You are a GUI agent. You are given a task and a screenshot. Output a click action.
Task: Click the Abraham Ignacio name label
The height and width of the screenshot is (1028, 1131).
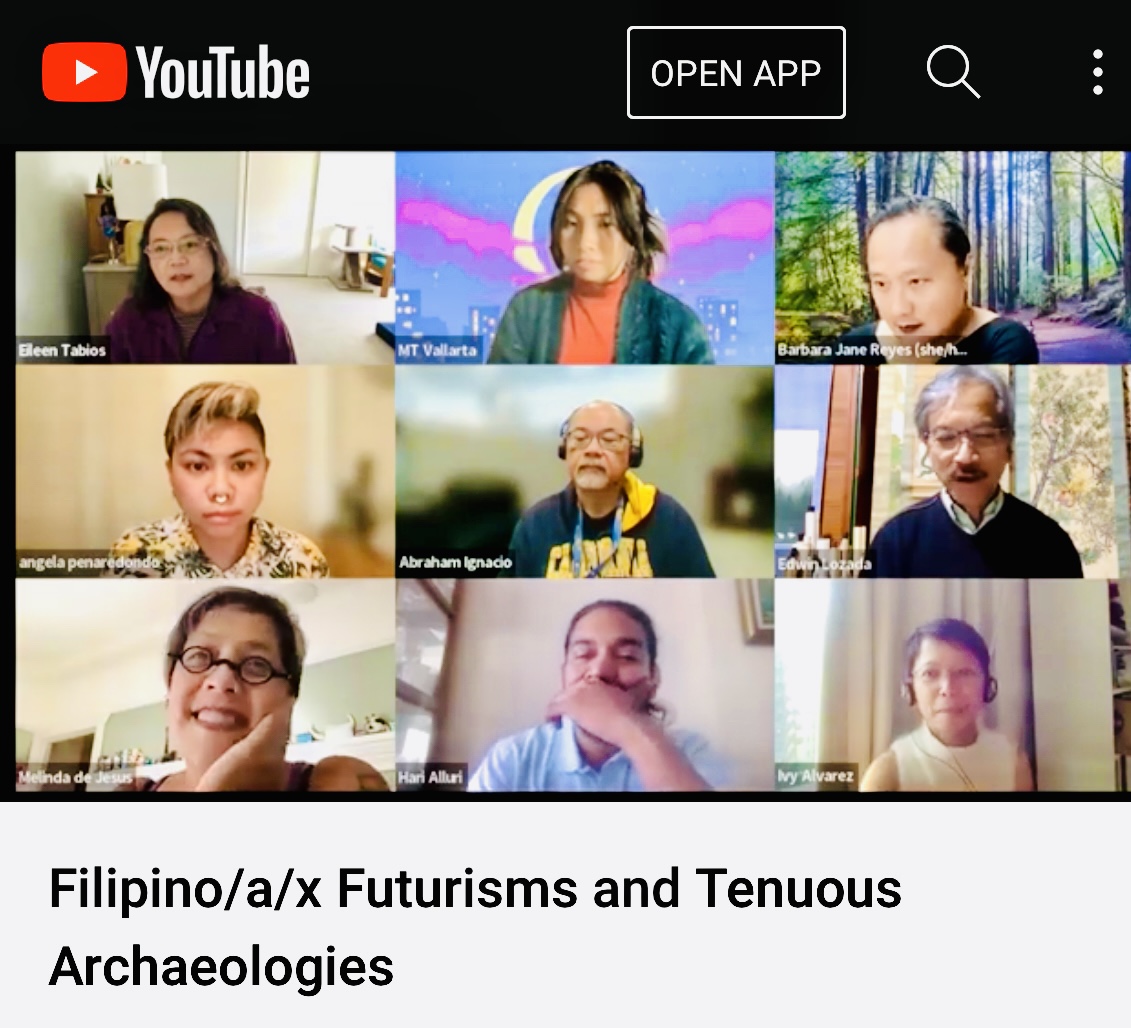tap(455, 563)
